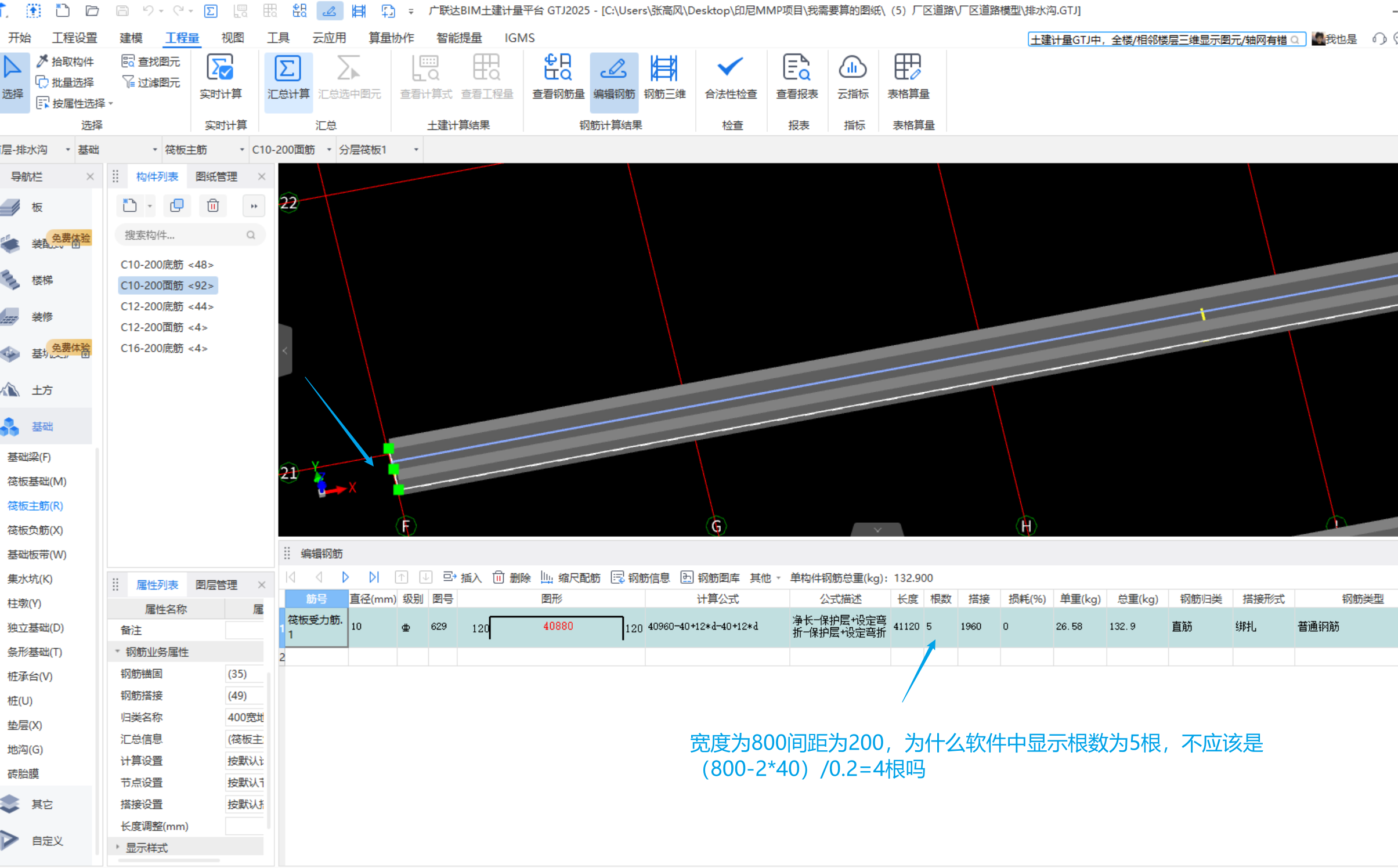Image resolution: width=1398 pixels, height=868 pixels.
Task: Select C16-200底筋 <4> in component list
Action: pyautogui.click(x=164, y=348)
